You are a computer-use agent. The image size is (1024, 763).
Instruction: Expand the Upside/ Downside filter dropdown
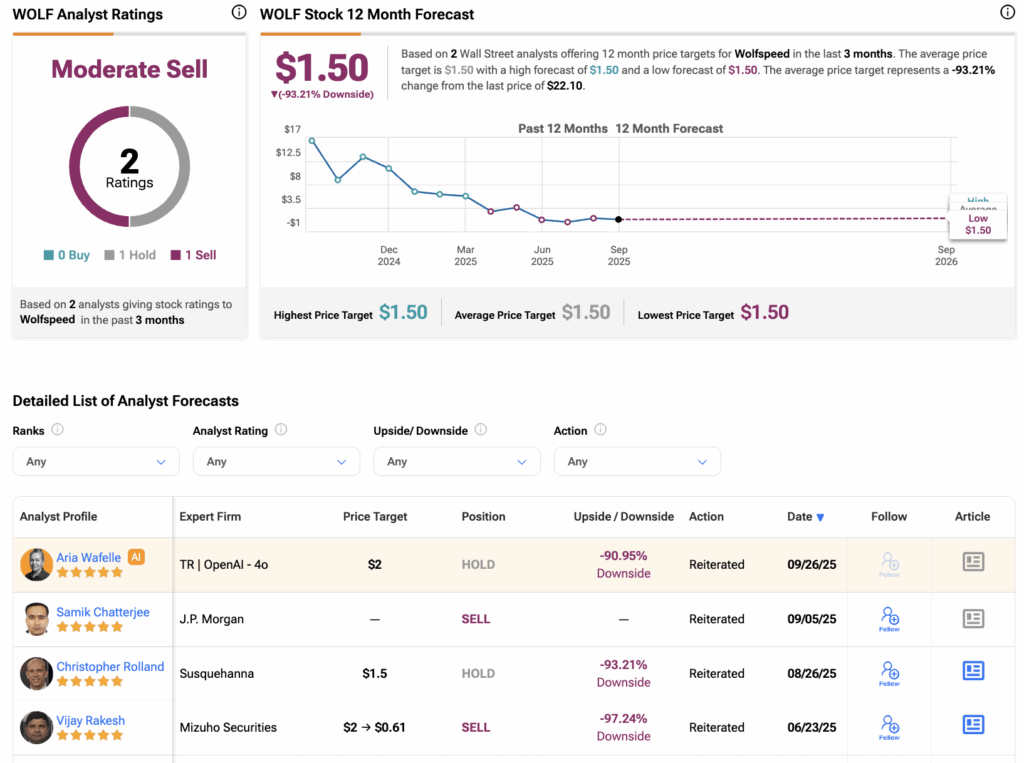[x=457, y=462]
